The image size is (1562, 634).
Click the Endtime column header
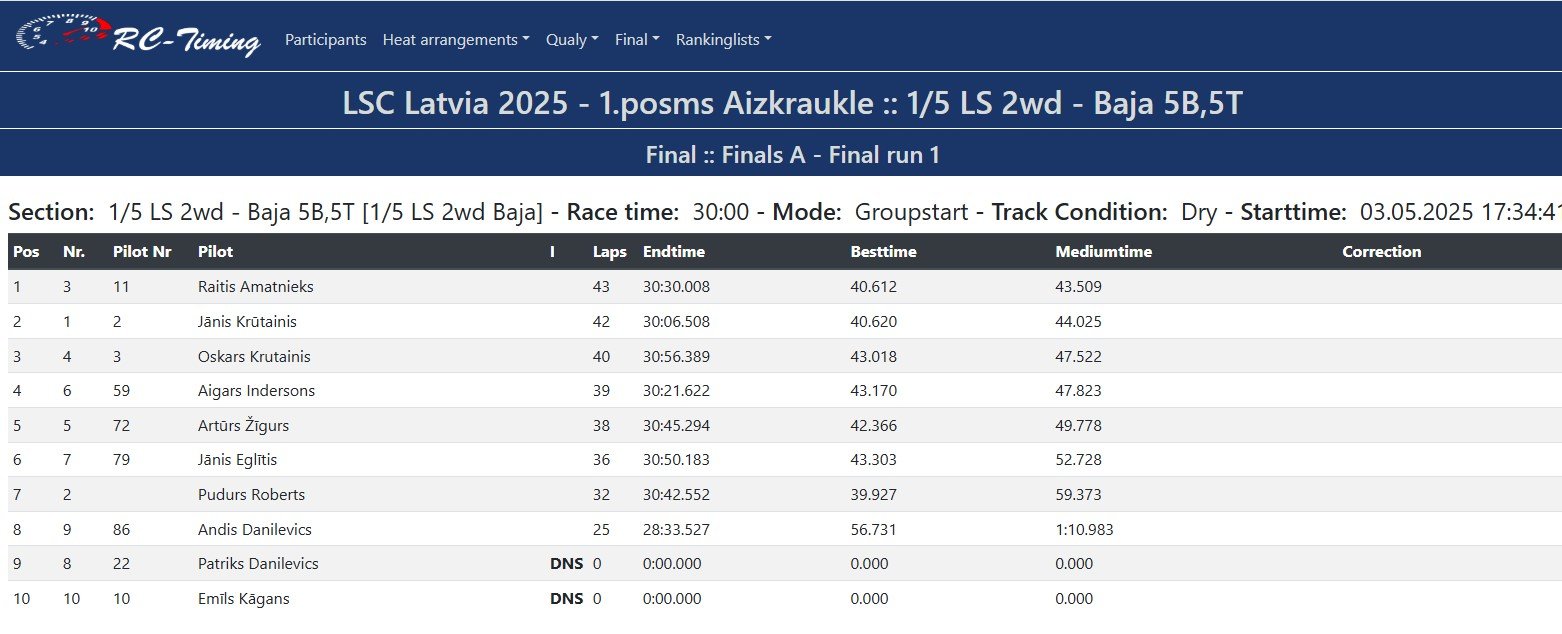[x=674, y=252]
